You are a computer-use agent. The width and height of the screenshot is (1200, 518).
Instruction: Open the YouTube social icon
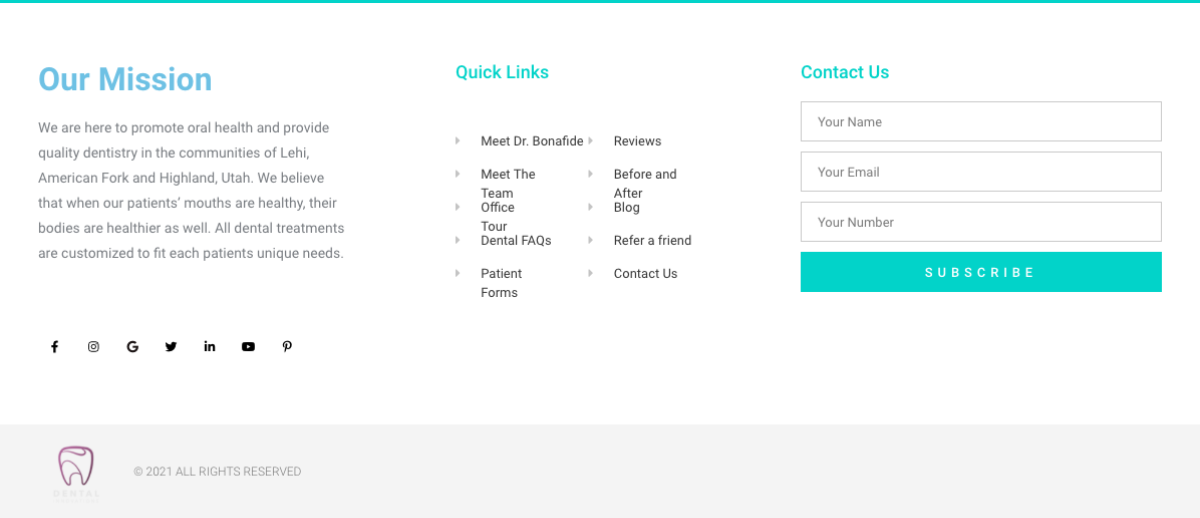pyautogui.click(x=248, y=347)
